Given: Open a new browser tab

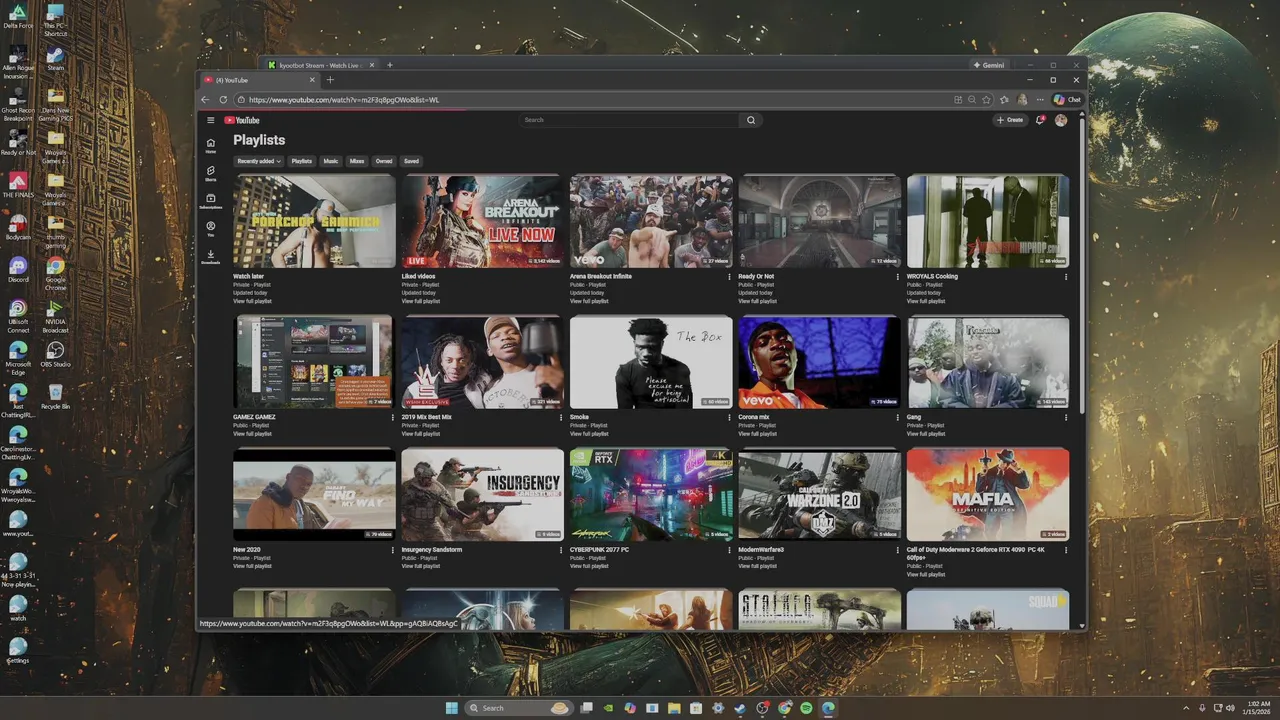Looking at the screenshot, I should 330,80.
